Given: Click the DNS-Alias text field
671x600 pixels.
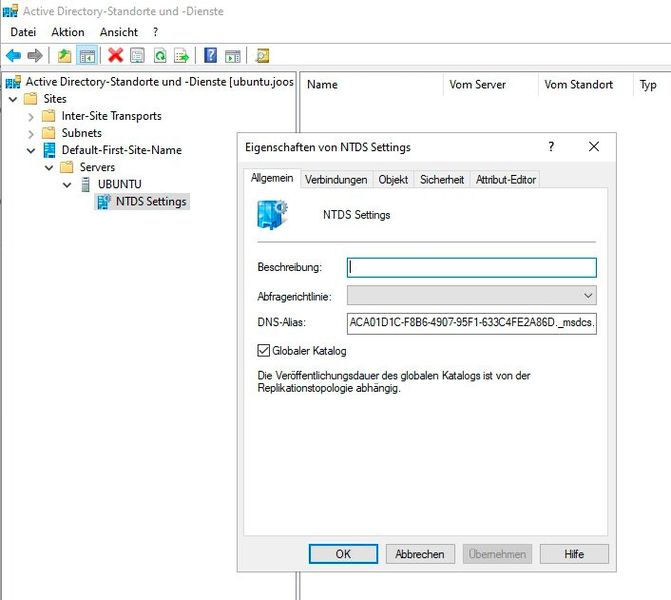Looking at the screenshot, I should point(472,323).
